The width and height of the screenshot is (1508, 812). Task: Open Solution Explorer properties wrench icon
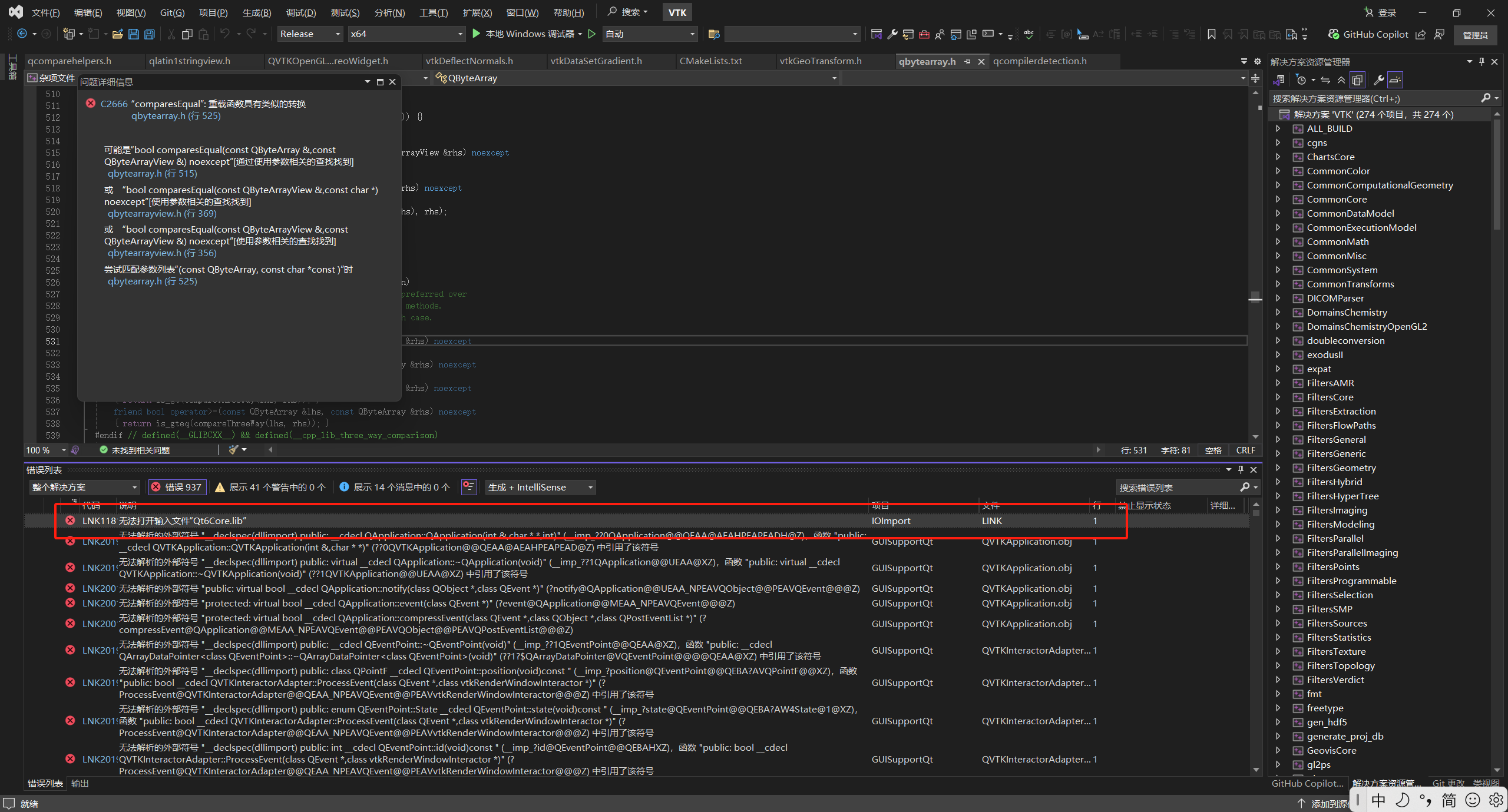(1378, 80)
